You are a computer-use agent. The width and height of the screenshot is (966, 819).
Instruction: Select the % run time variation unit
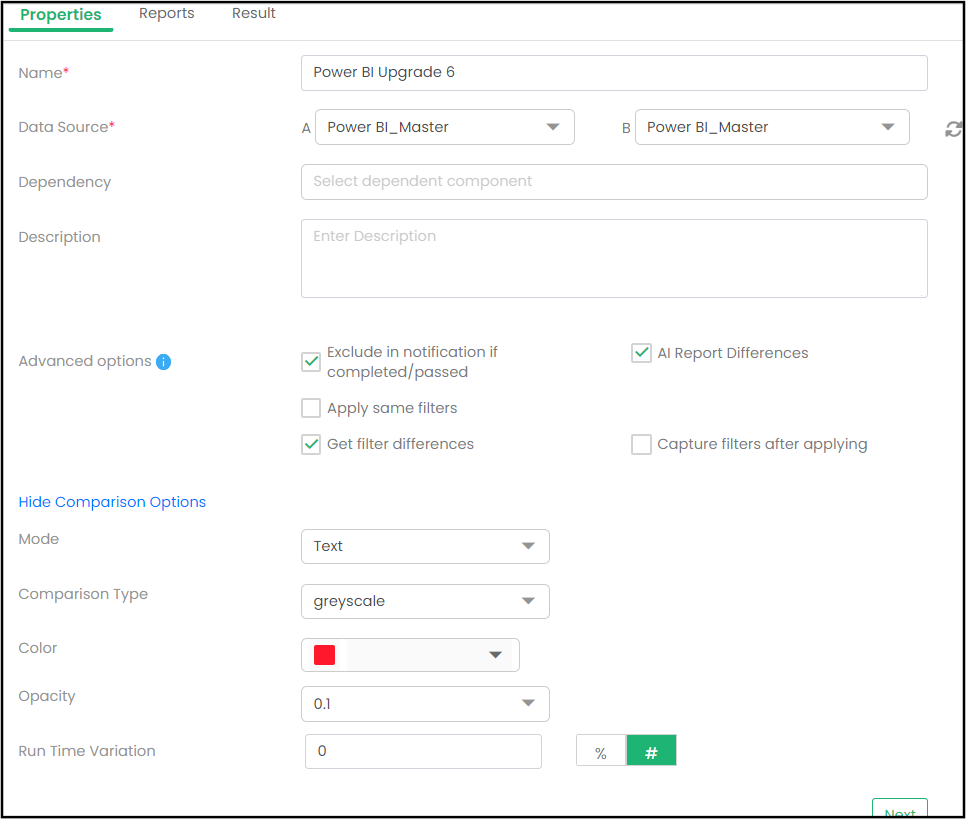pyautogui.click(x=601, y=752)
